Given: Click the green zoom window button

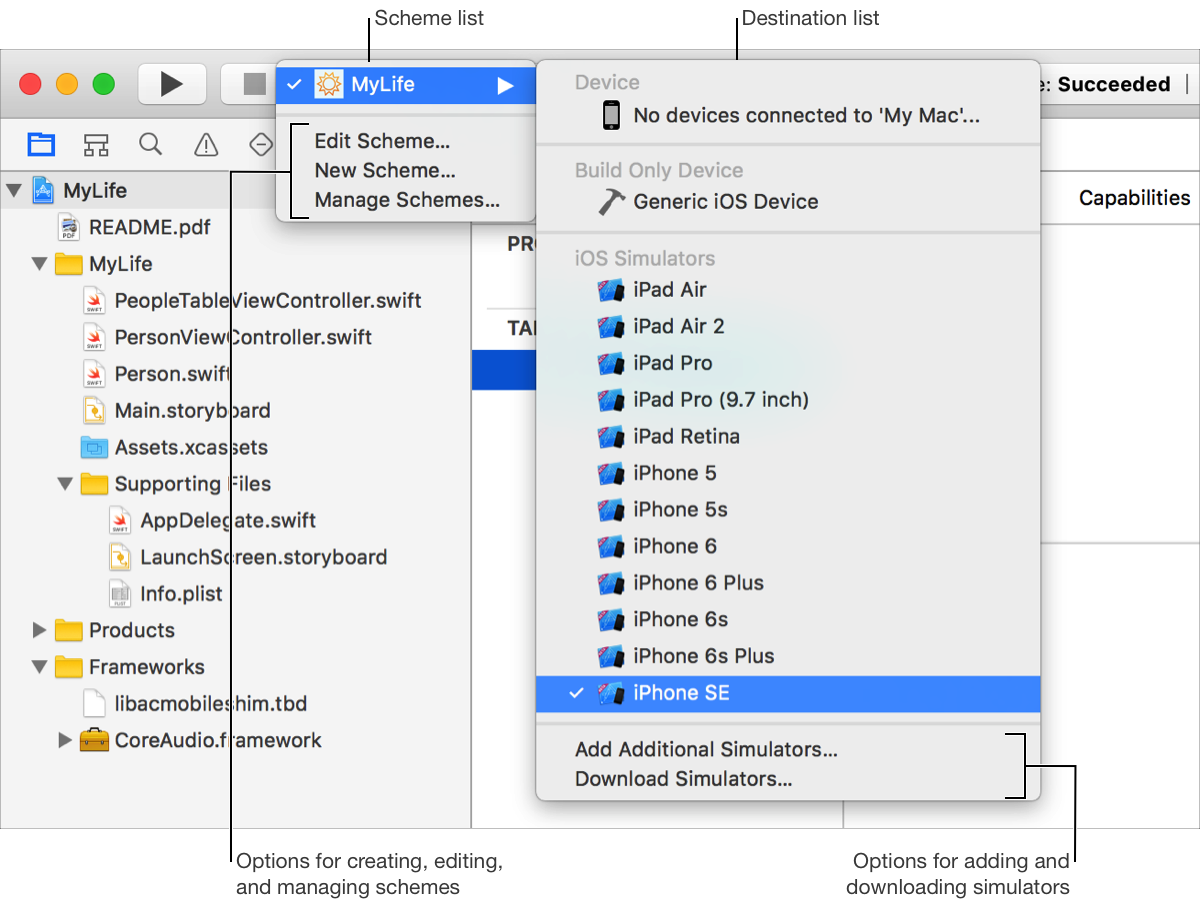Looking at the screenshot, I should (x=103, y=84).
